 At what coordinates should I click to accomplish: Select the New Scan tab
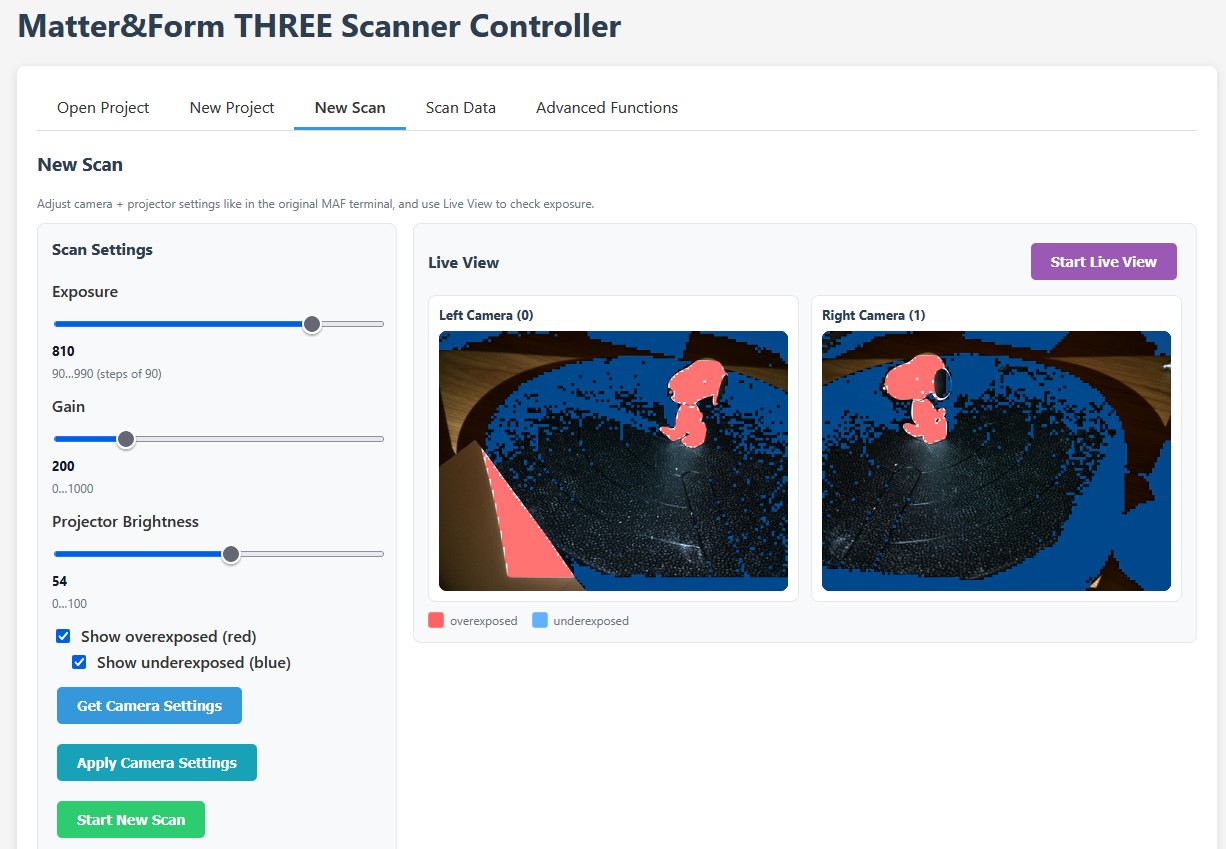350,108
